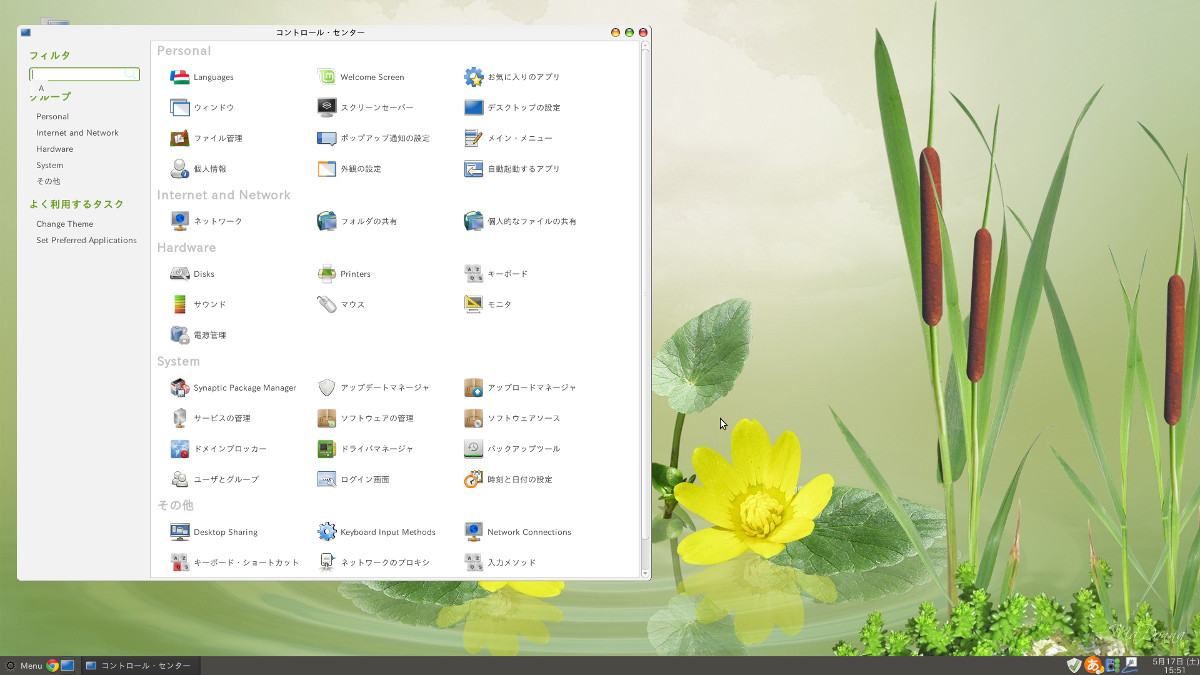Launch the Disks utility
Image resolution: width=1200 pixels, height=675 pixels.
[192, 274]
